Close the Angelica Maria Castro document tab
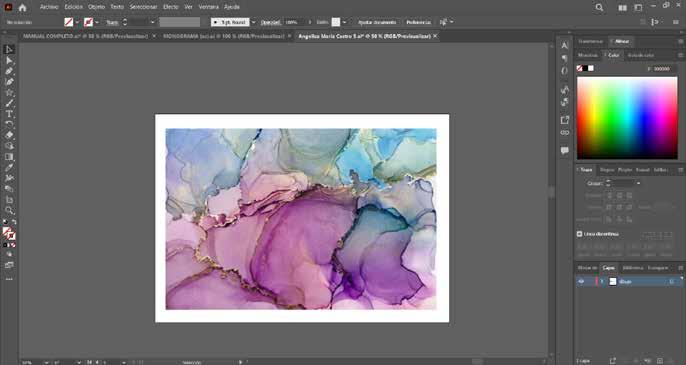The height and width of the screenshot is (365, 686). [x=435, y=36]
